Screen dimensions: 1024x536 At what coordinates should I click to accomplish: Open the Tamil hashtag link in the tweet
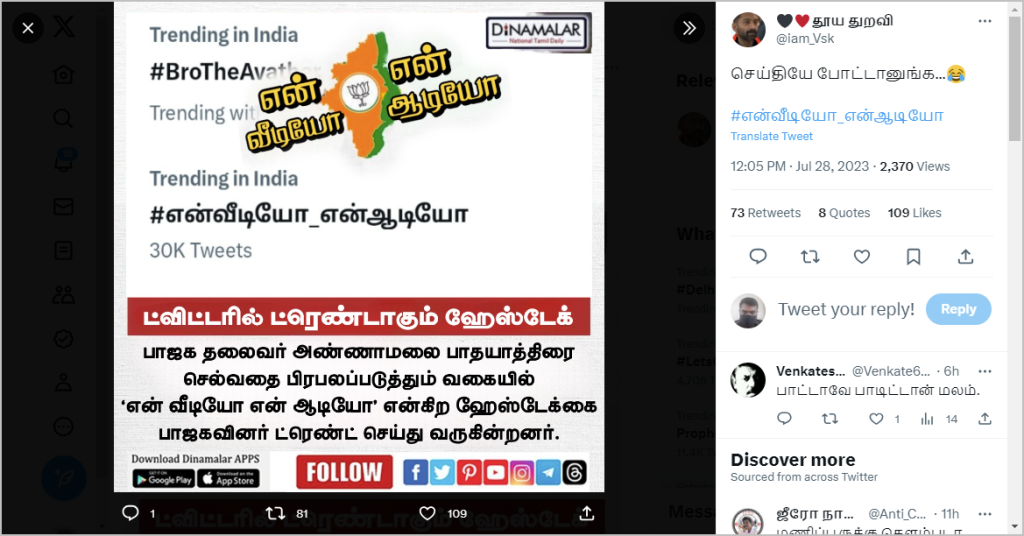tap(837, 116)
